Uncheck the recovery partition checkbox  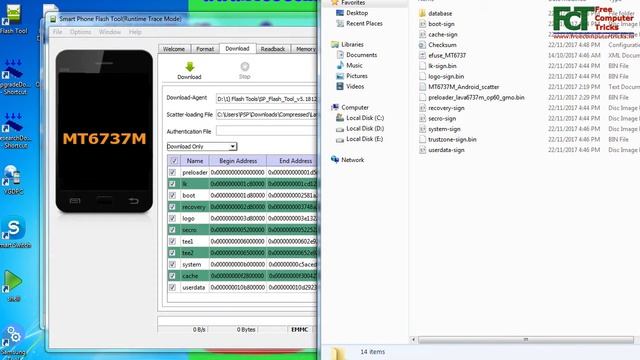(x=173, y=207)
